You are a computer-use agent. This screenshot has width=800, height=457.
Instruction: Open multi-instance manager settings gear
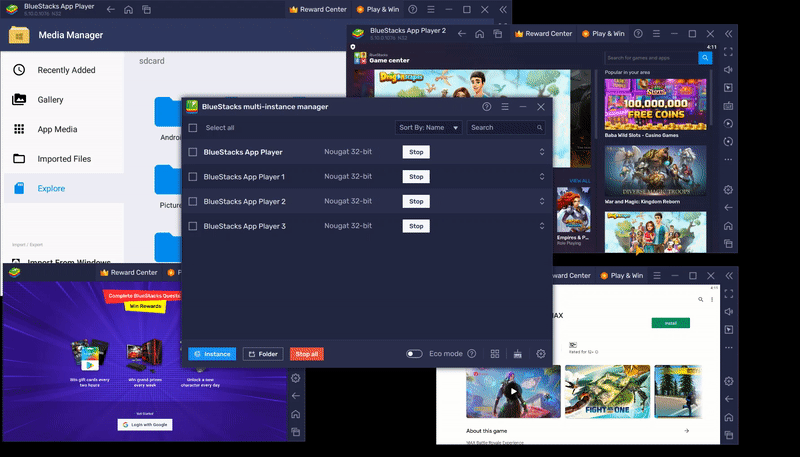[x=541, y=353]
